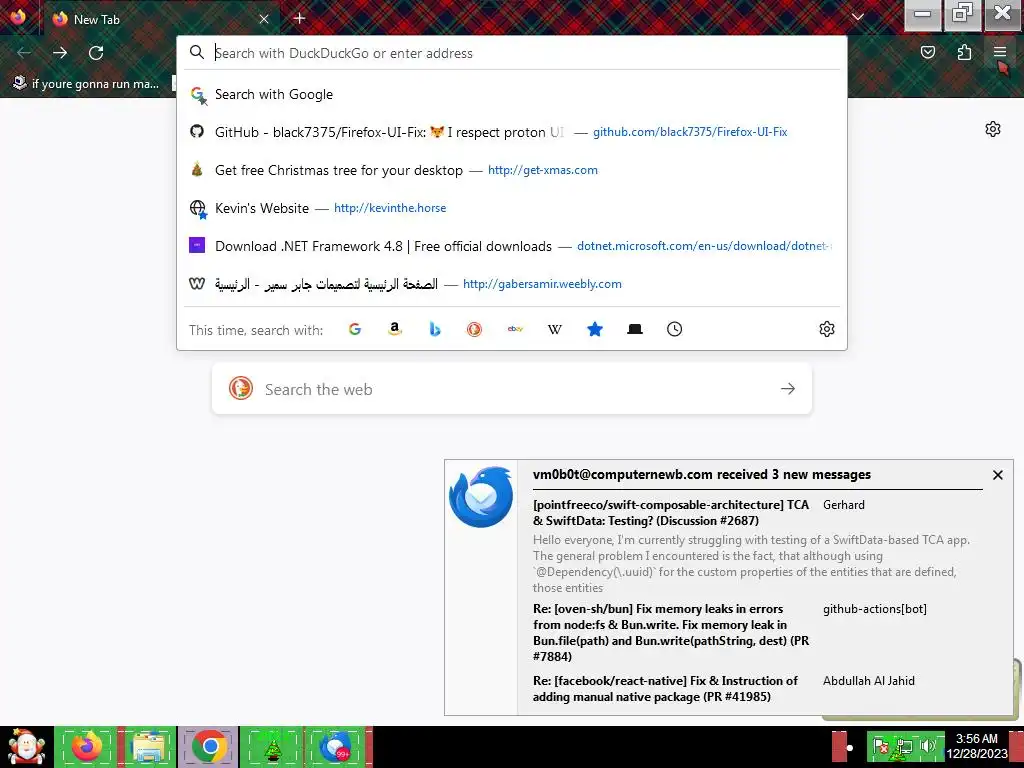Open the Firefox hamburger menu
Image resolution: width=1024 pixels, height=768 pixels.
click(1000, 52)
